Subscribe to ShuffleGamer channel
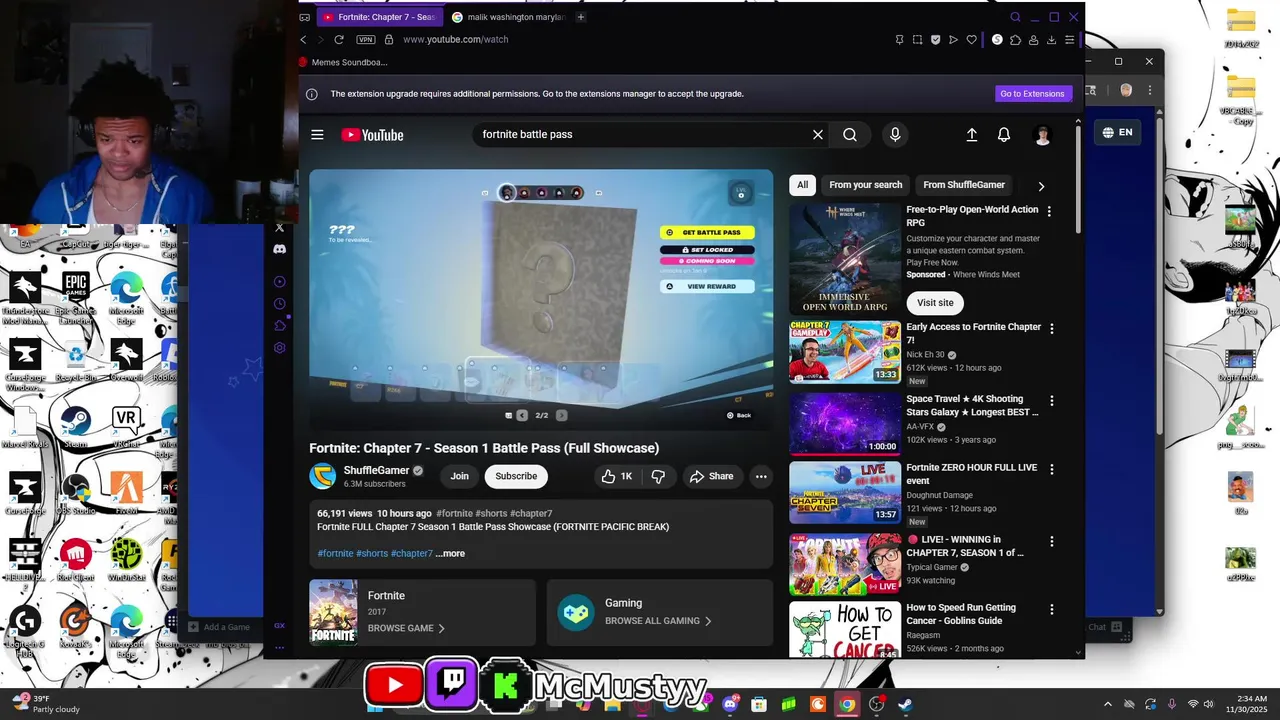This screenshot has height=720, width=1280. [x=516, y=476]
